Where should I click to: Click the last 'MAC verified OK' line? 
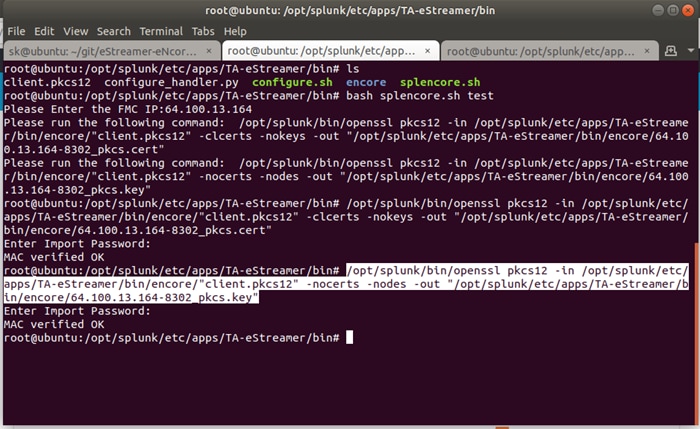[x=54, y=325]
